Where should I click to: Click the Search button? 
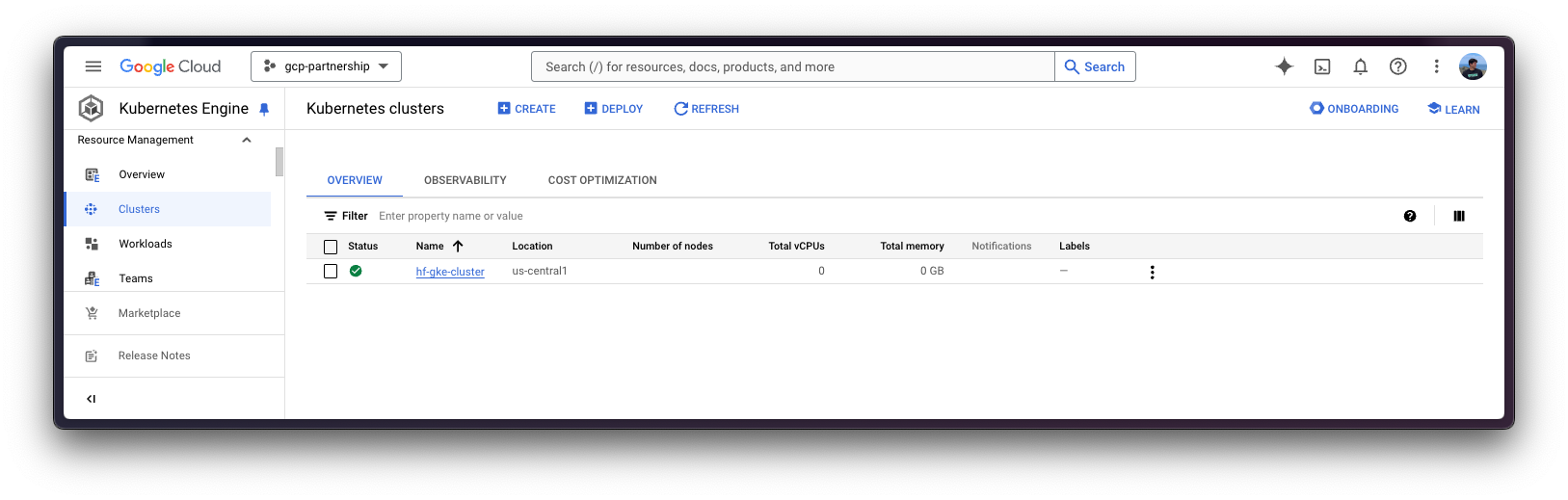tap(1095, 66)
